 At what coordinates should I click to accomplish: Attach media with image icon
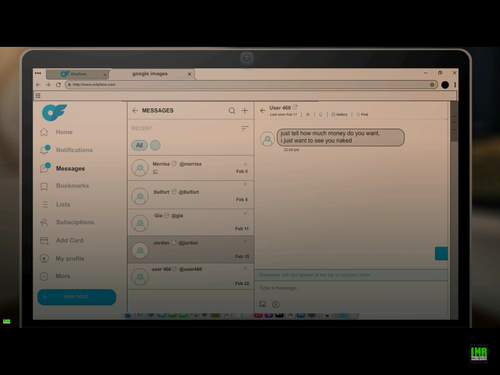tap(263, 304)
